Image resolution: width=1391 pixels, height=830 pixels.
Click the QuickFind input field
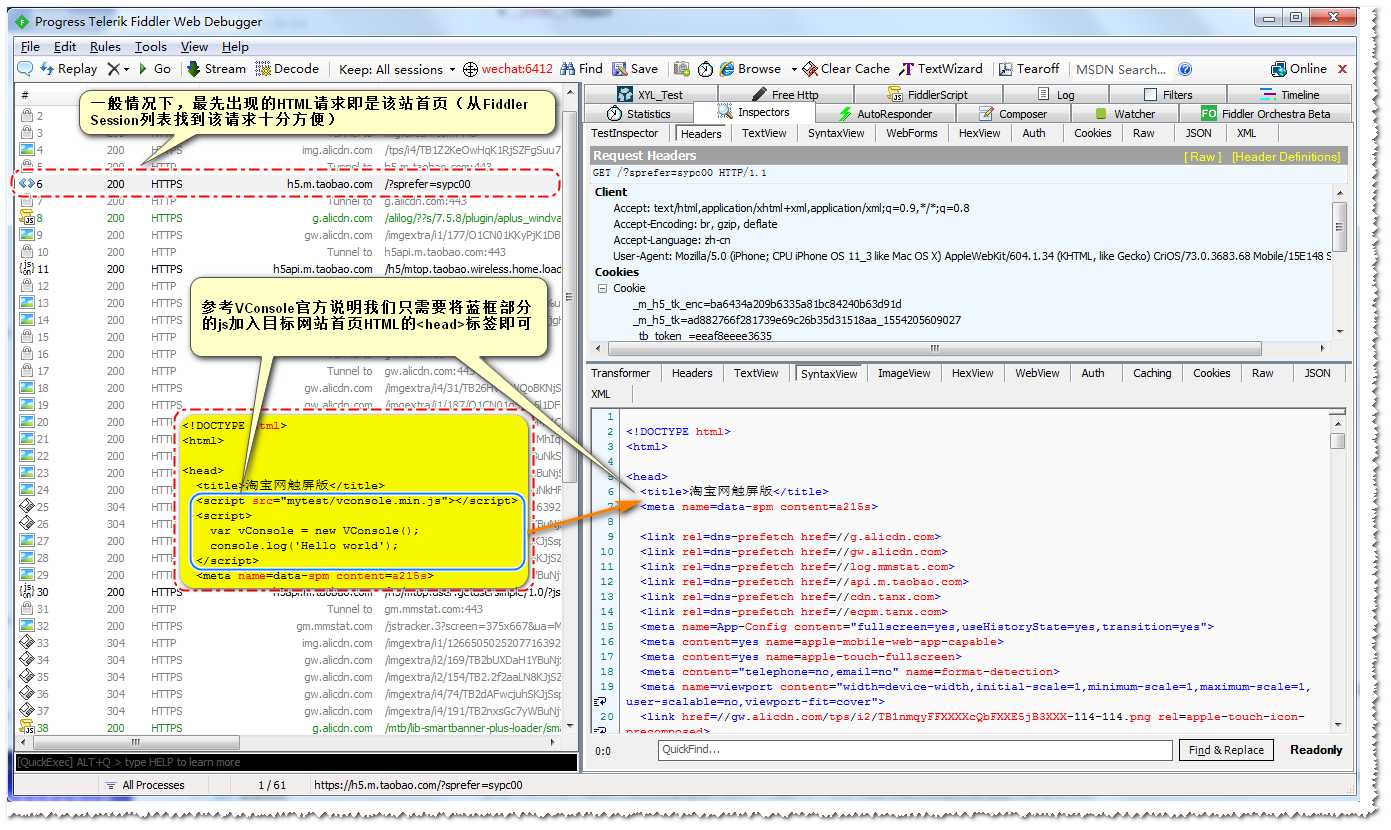click(915, 750)
